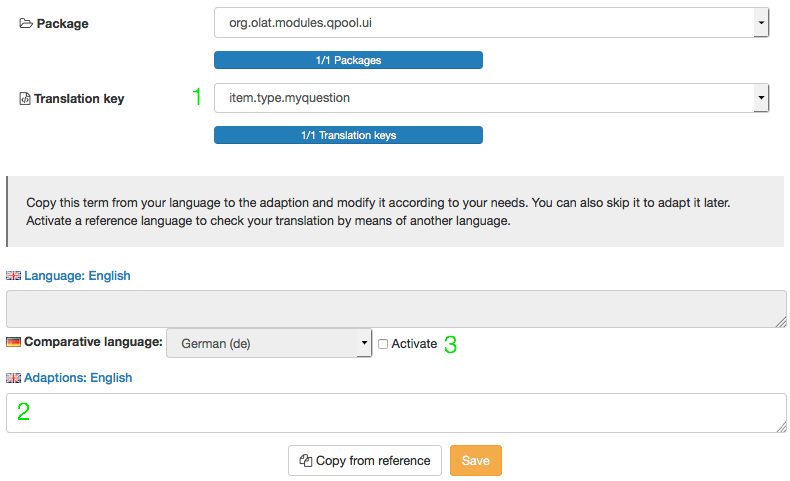The image size is (790, 481).
Task: Enable the Activate checkbox
Action: [x=383, y=344]
